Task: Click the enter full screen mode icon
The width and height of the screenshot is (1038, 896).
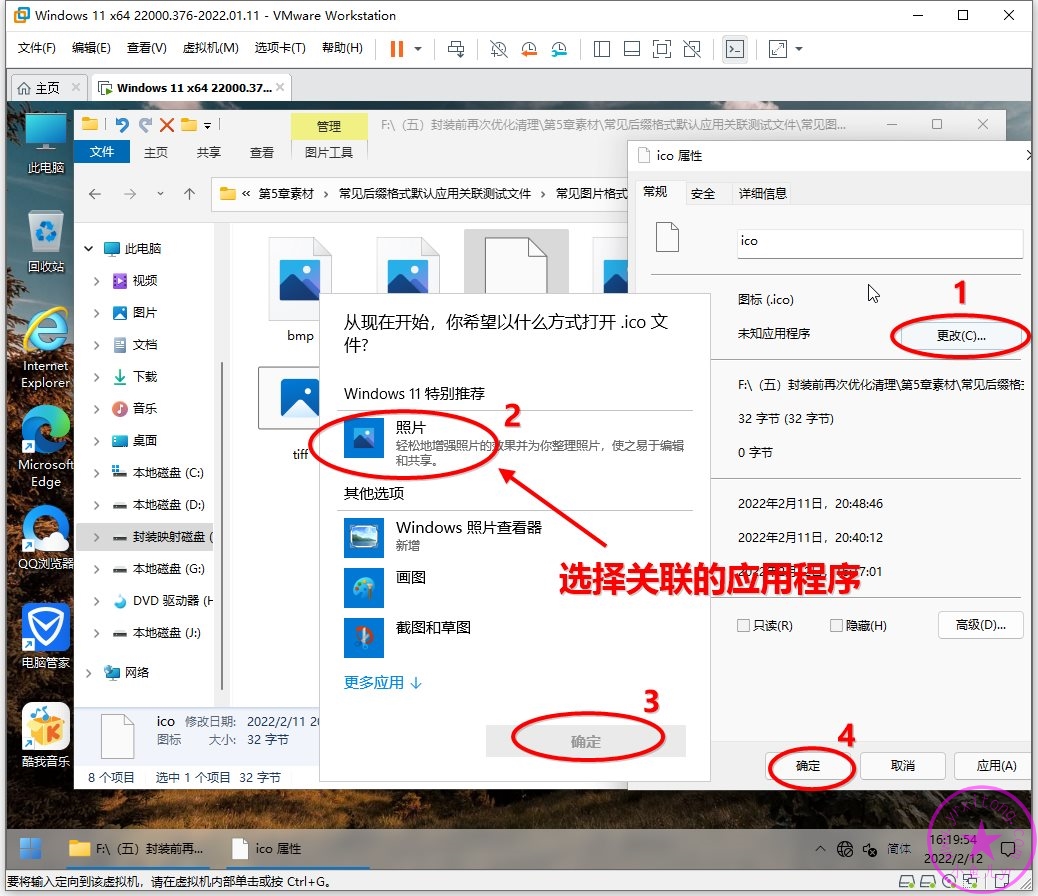Action: [x=662, y=49]
